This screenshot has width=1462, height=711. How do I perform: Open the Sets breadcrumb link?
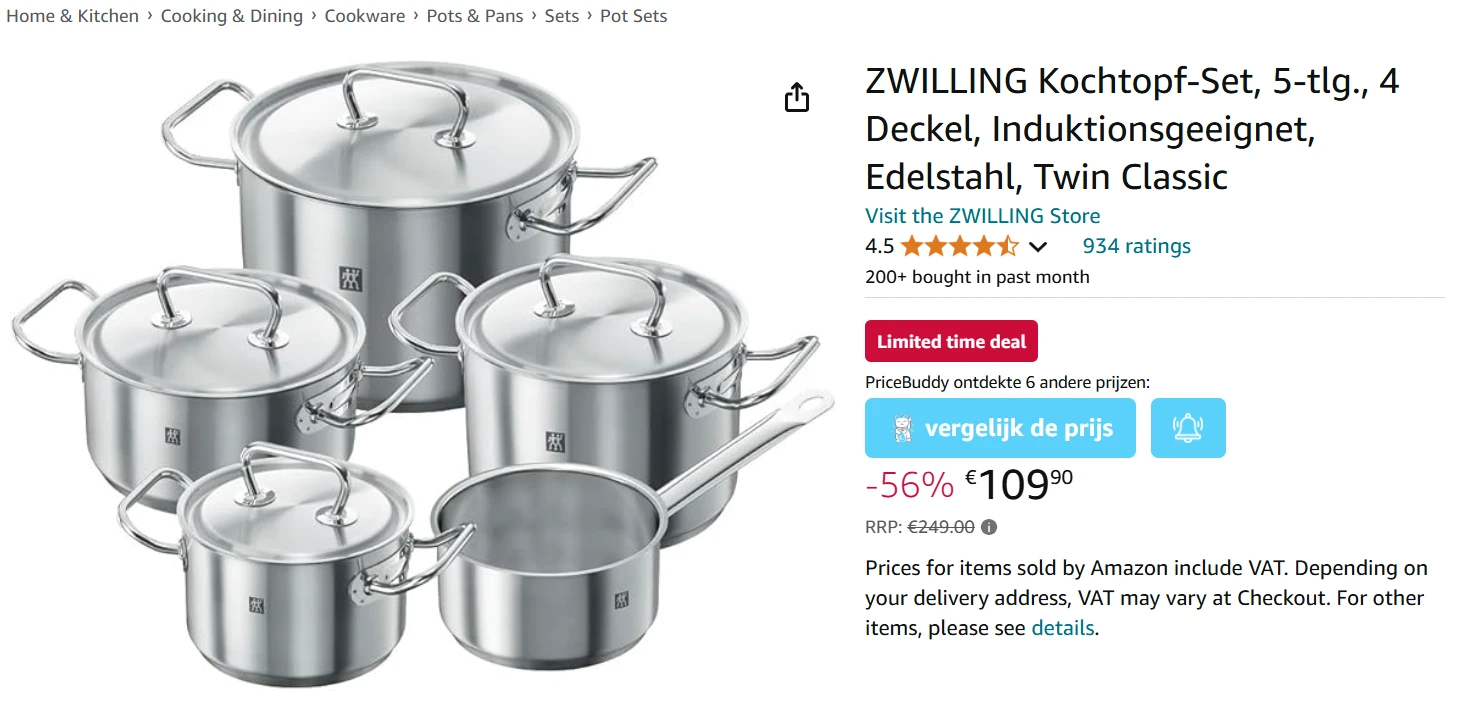[x=562, y=16]
